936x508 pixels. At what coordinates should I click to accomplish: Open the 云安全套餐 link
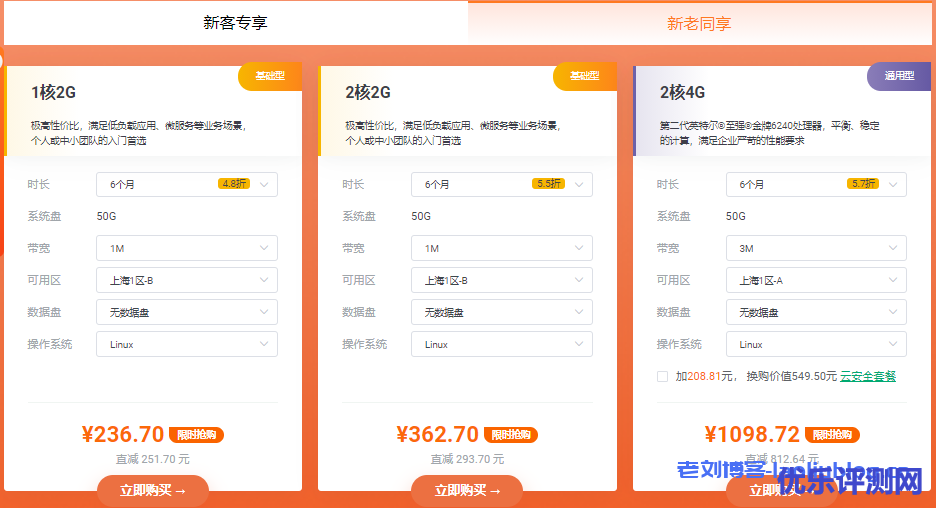click(867, 377)
